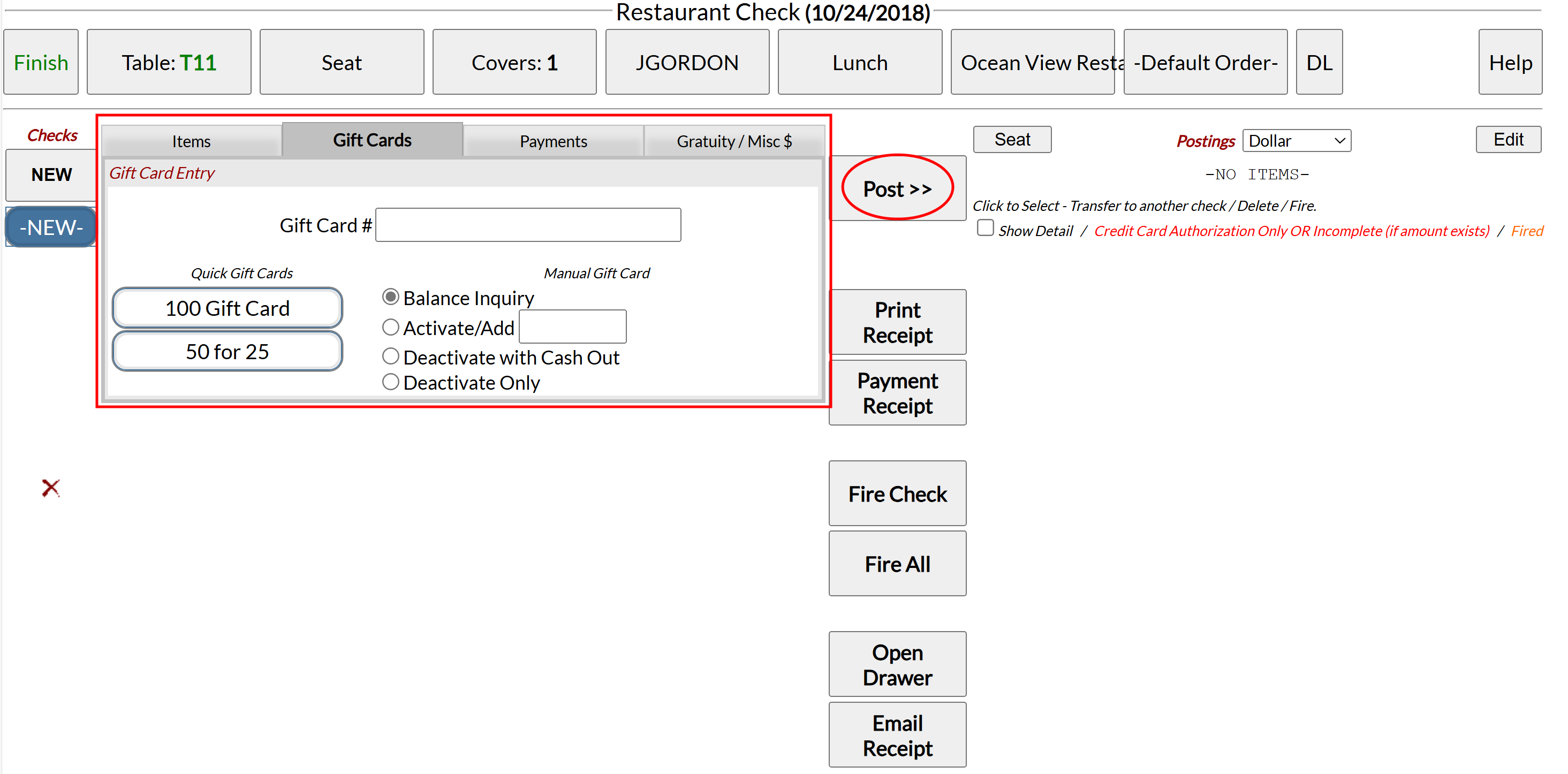Click inside the Gift Card # field
The width and height of the screenshot is (1568, 774).
(528, 225)
